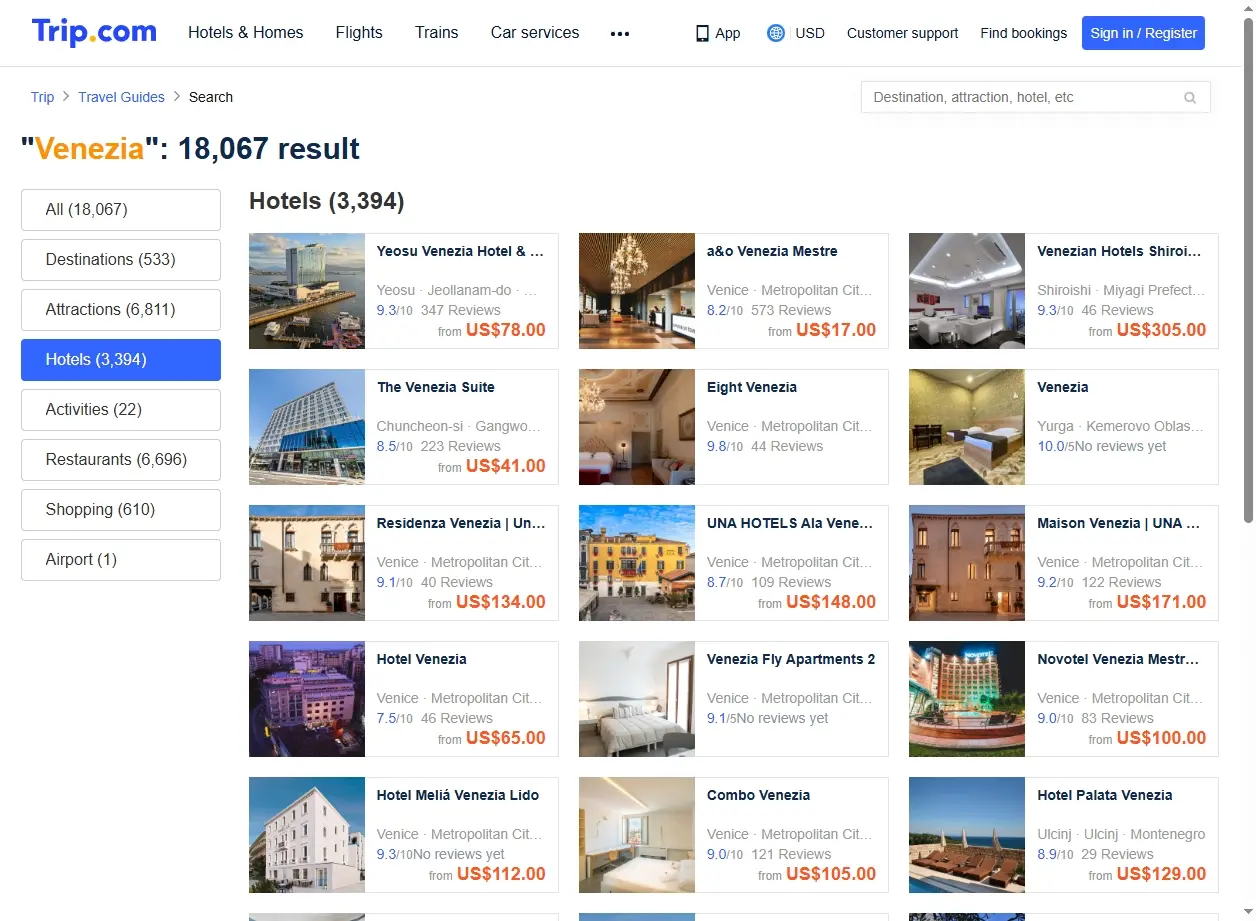Select the Activities (22) filter

(x=121, y=410)
